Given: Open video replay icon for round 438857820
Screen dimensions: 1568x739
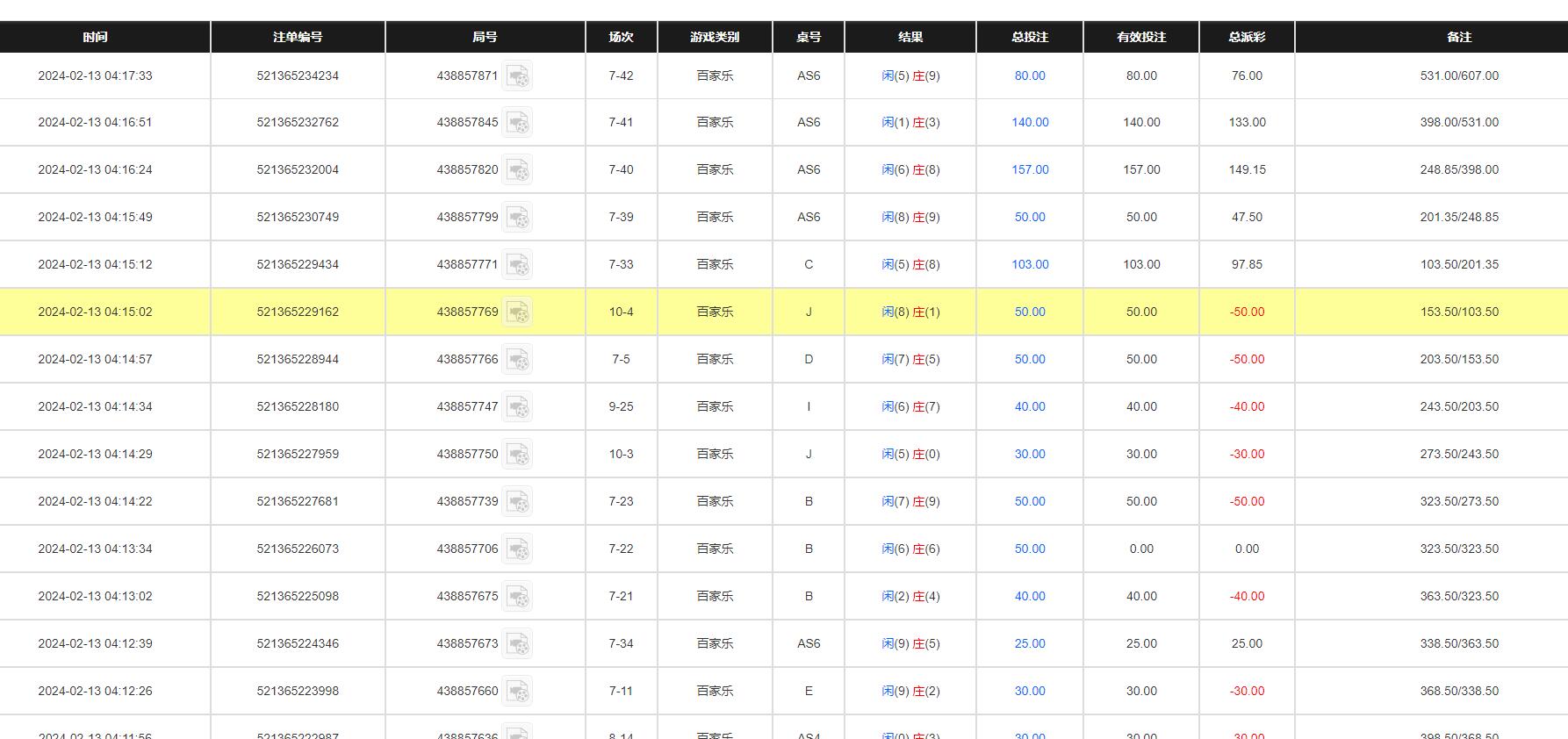Looking at the screenshot, I should (517, 169).
